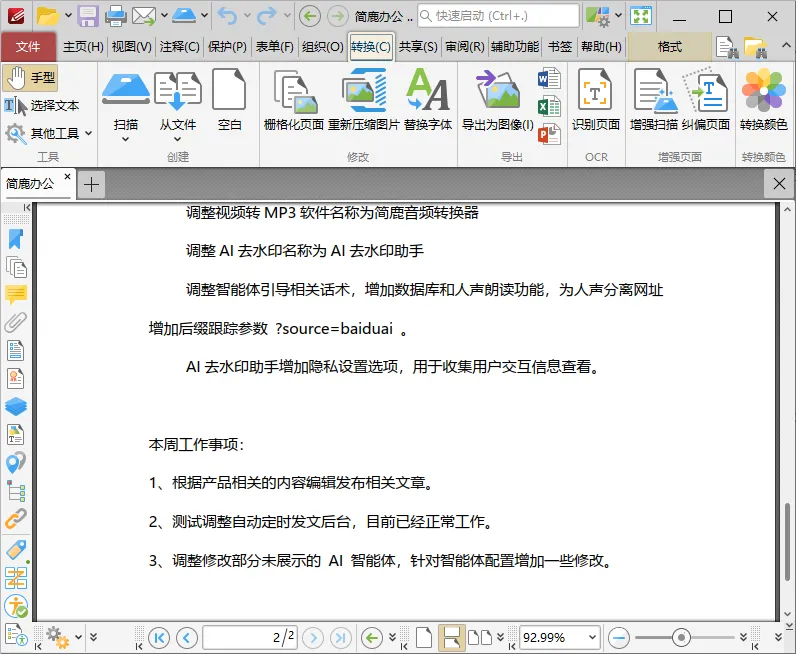Close the 简鹿办公 document tab
Screen dimensions: 796x654
point(67,176)
